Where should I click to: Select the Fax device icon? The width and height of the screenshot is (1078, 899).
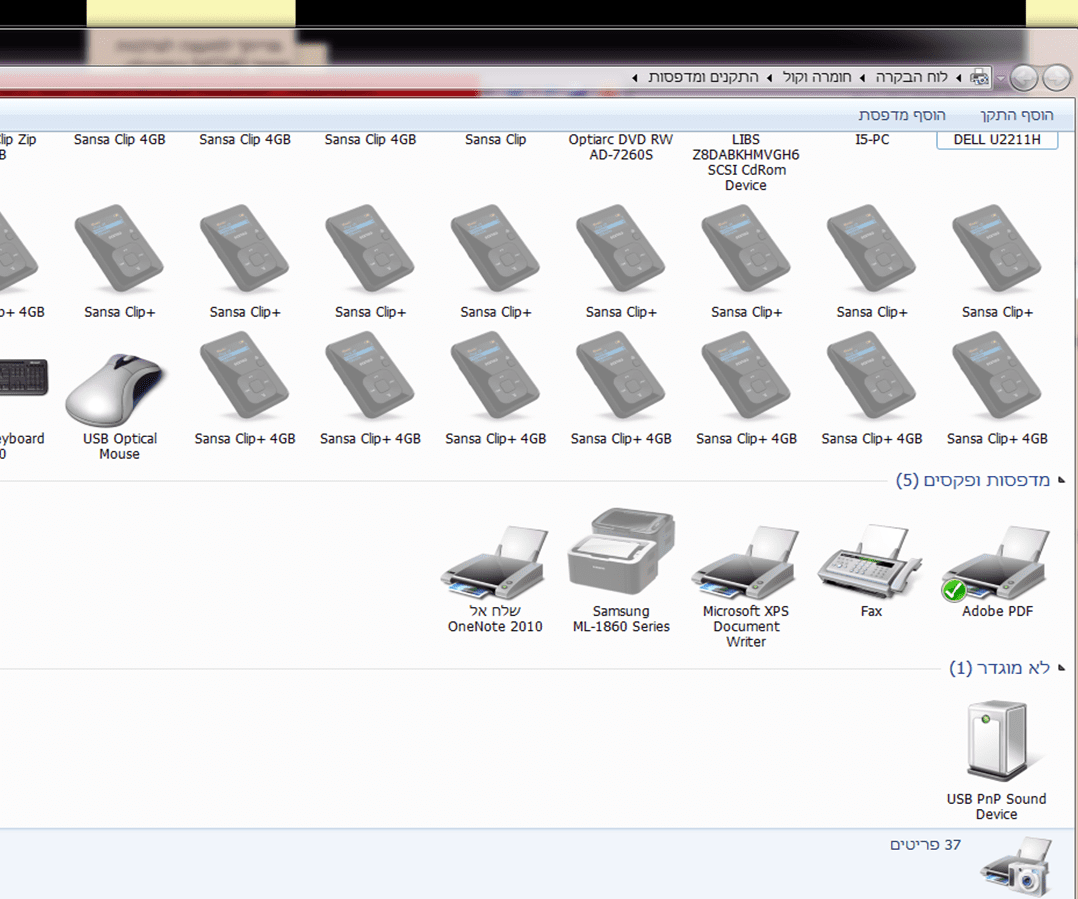tap(870, 561)
